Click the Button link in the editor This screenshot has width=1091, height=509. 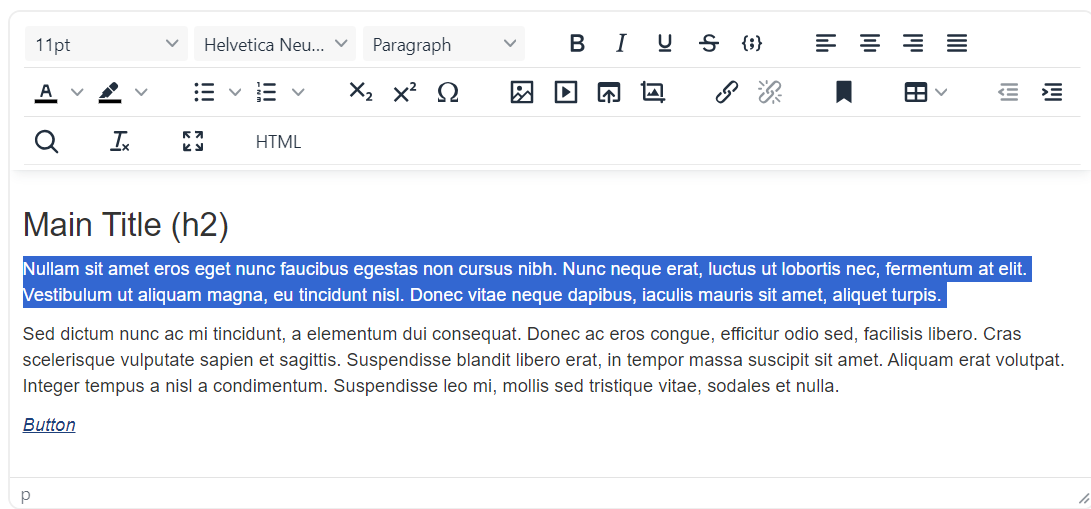49,425
